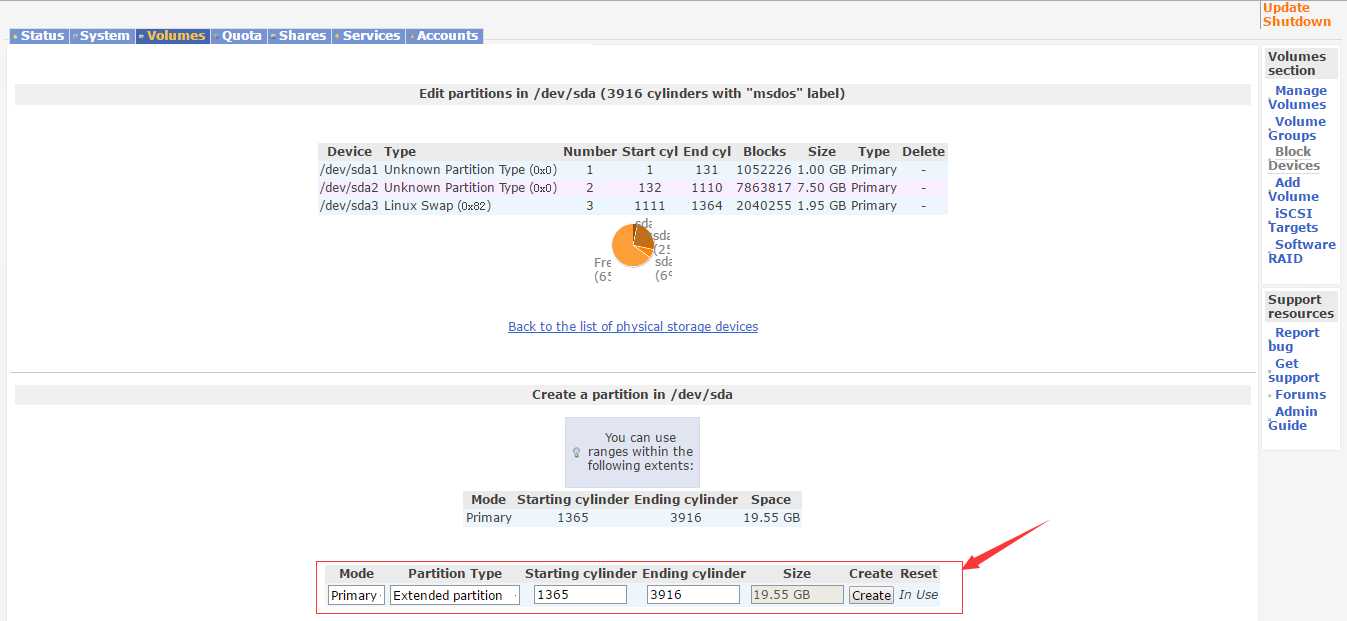Open Software RAID in sidebar
The image size is (1347, 621).
pyautogui.click(x=1302, y=252)
